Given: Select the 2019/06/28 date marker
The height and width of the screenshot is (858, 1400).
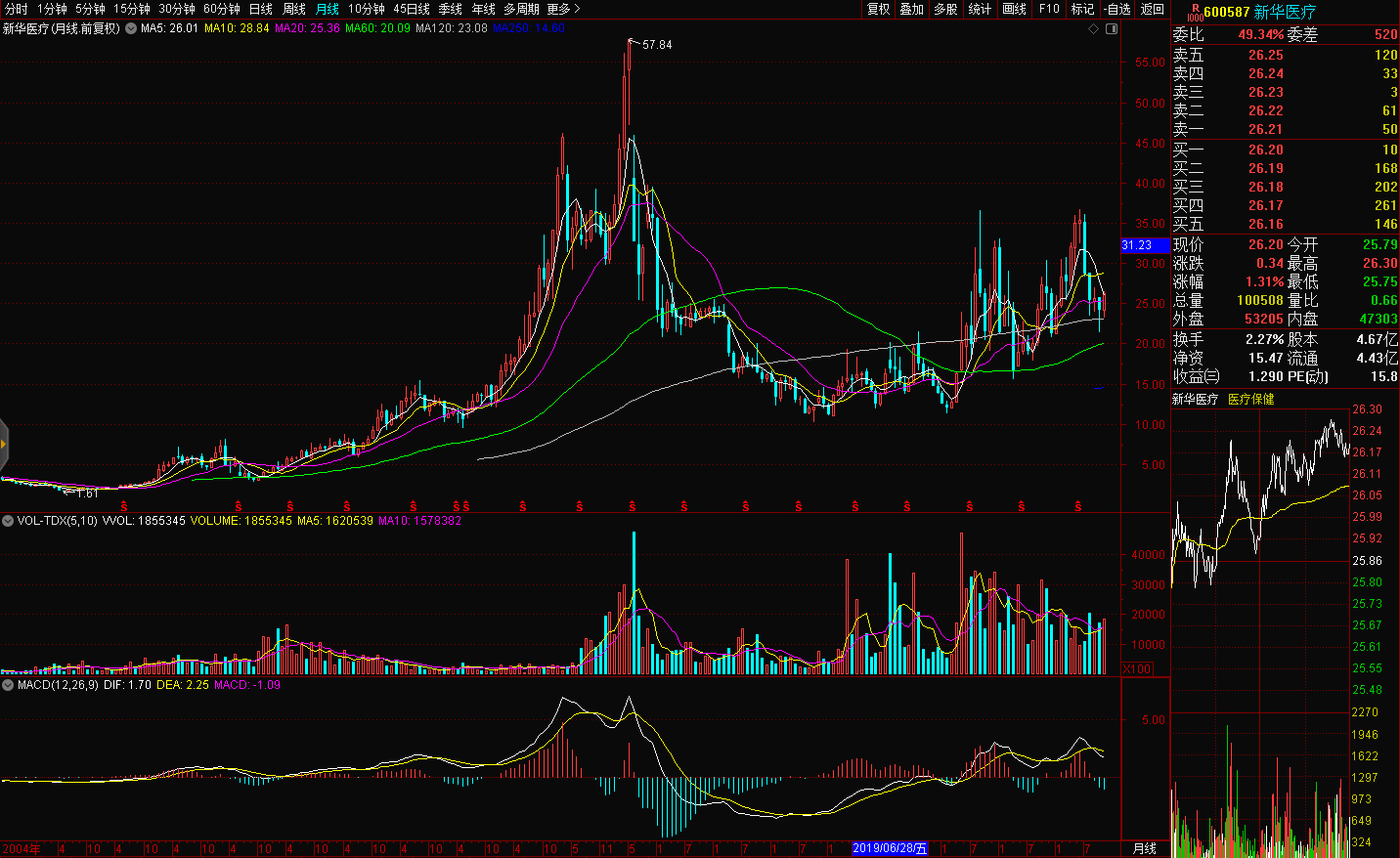Looking at the screenshot, I should tap(890, 848).
